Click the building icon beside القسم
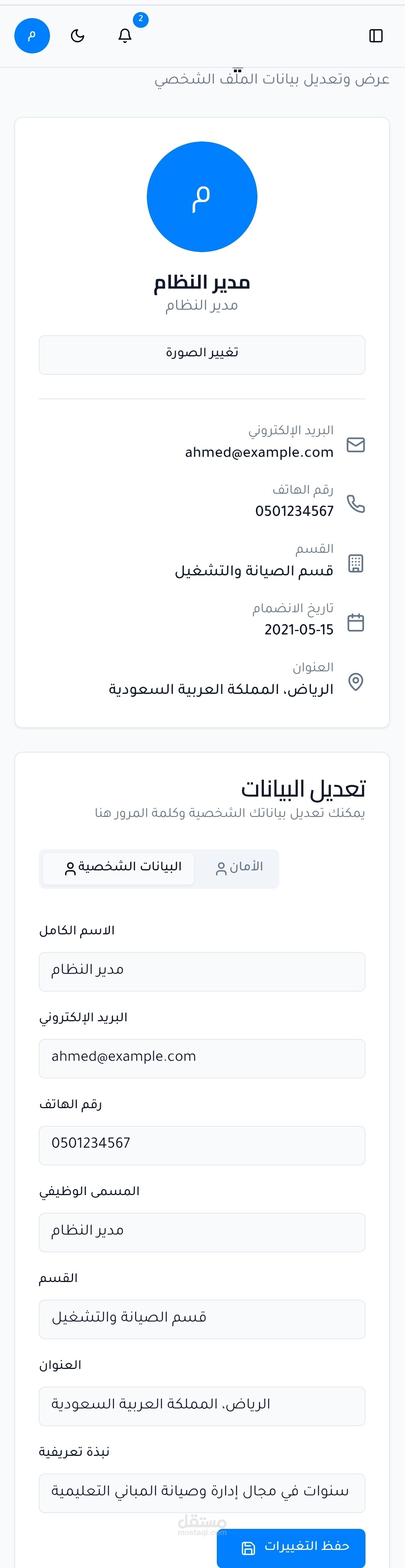This screenshot has width=405, height=1568. pyautogui.click(x=355, y=563)
